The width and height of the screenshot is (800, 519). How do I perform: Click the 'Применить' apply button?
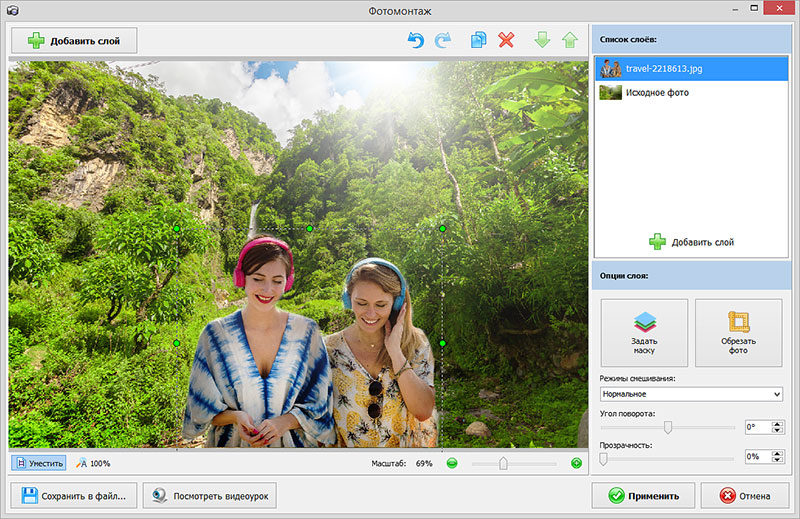pos(643,496)
